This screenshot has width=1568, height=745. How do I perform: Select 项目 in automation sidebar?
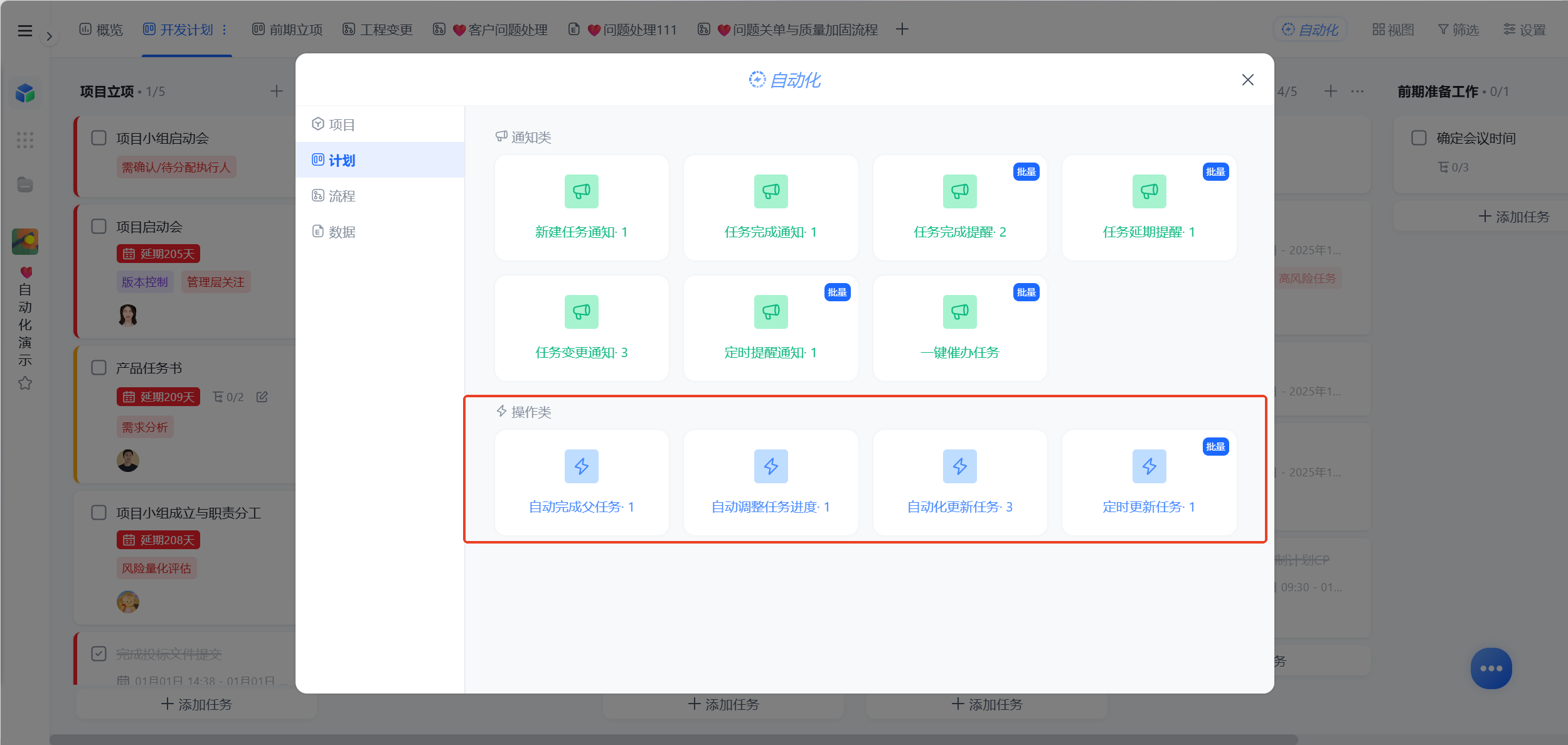pos(380,124)
